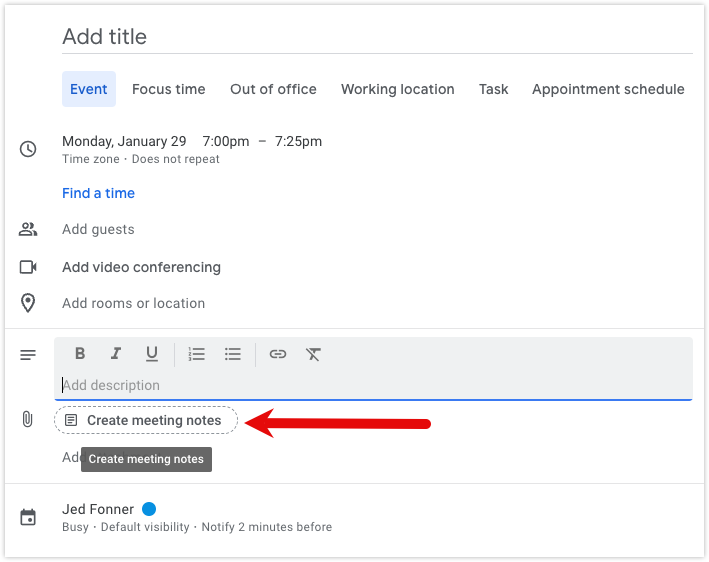Toggle underline formatting icon
The image size is (709, 562).
pos(152,354)
